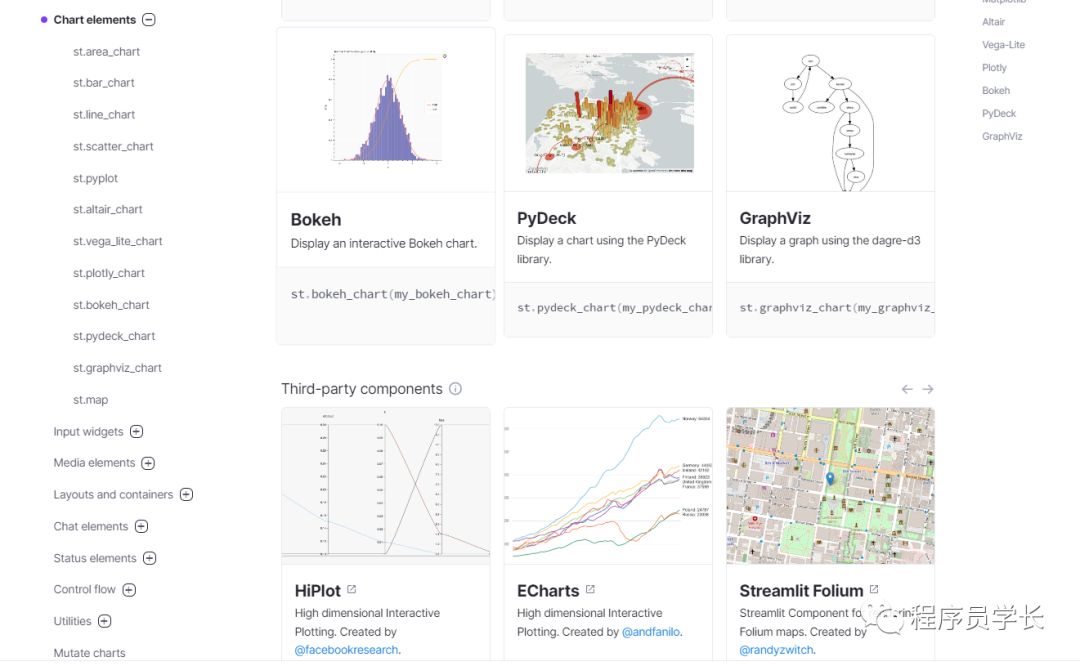The width and height of the screenshot is (1080, 666).
Task: Click the Third-party components info icon
Action: (455, 388)
